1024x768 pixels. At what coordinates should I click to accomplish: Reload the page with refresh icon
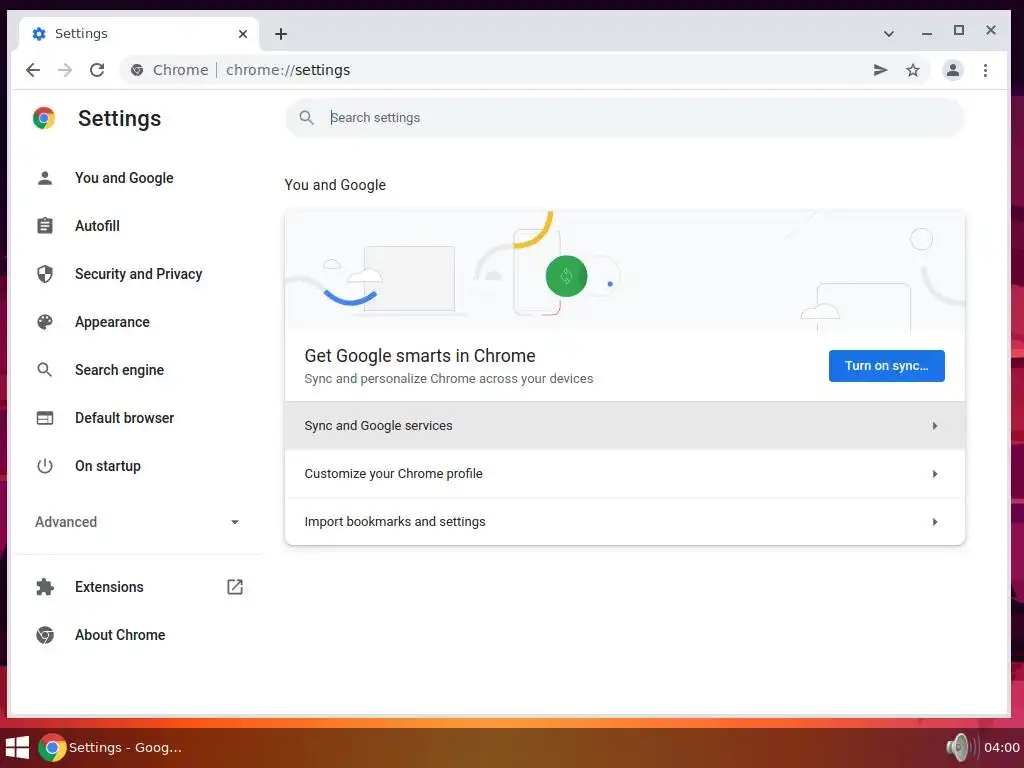pos(97,70)
